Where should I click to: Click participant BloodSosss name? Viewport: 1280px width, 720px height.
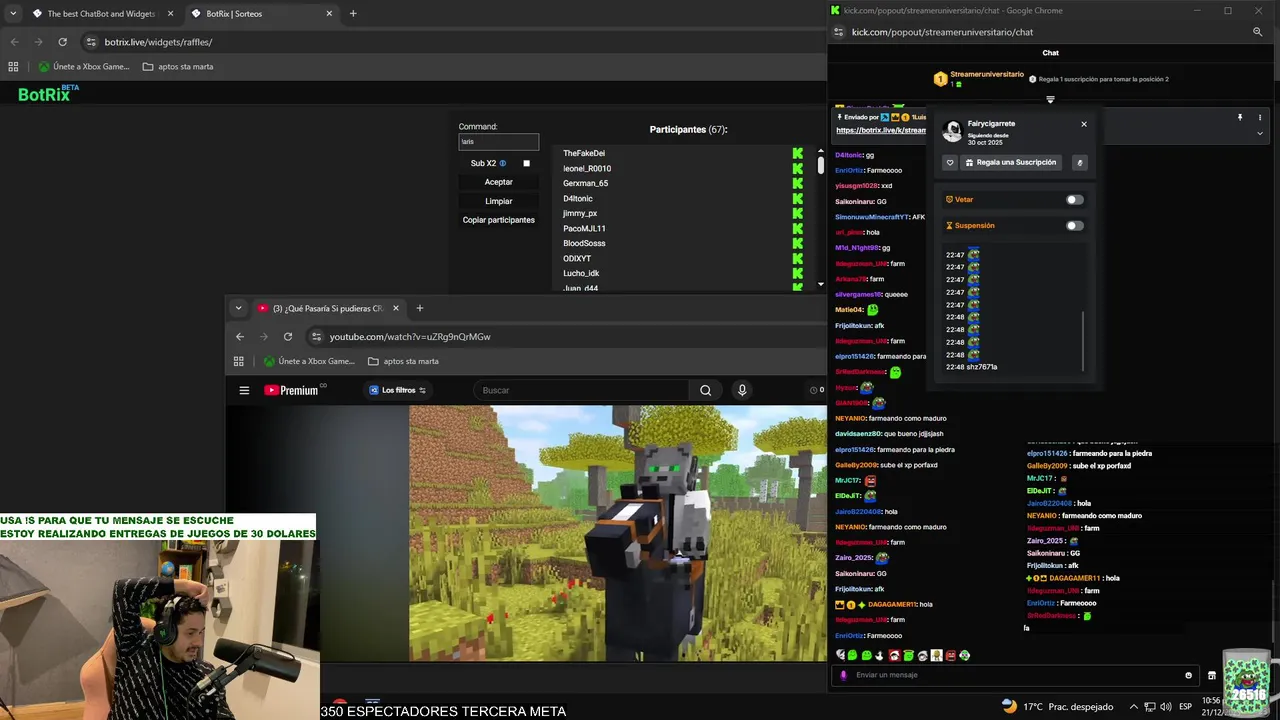tap(584, 243)
